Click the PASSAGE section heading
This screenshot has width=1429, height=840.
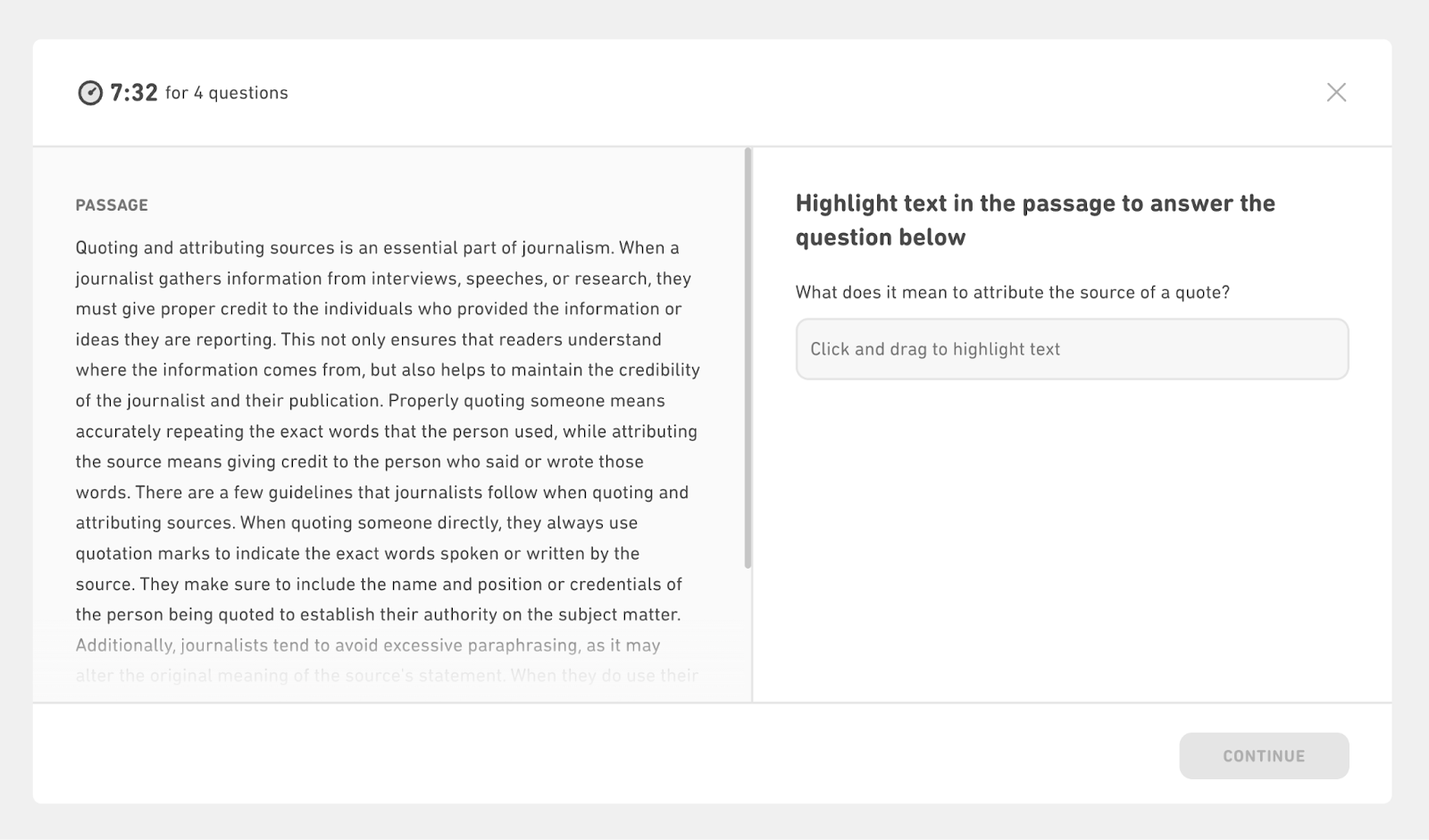112,205
